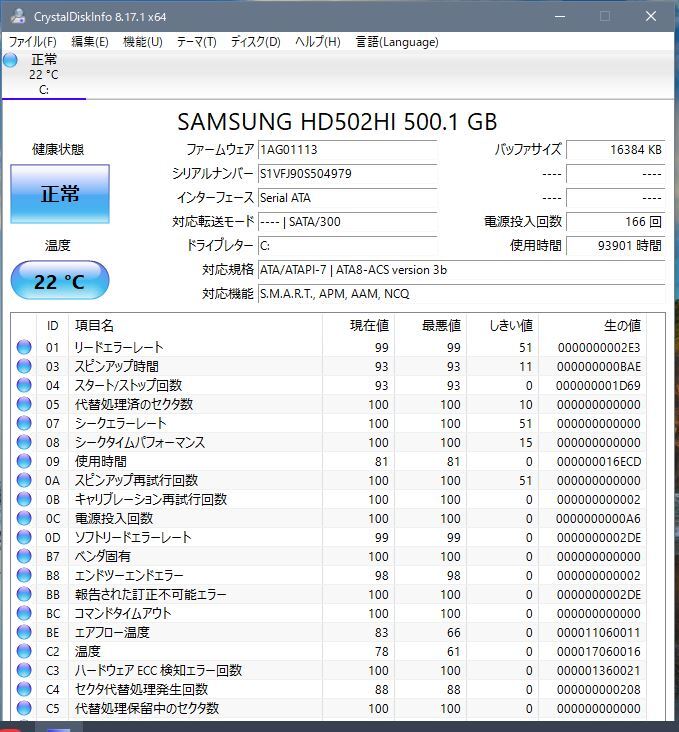Open the ディスク(D) menu

pyautogui.click(x=255, y=42)
